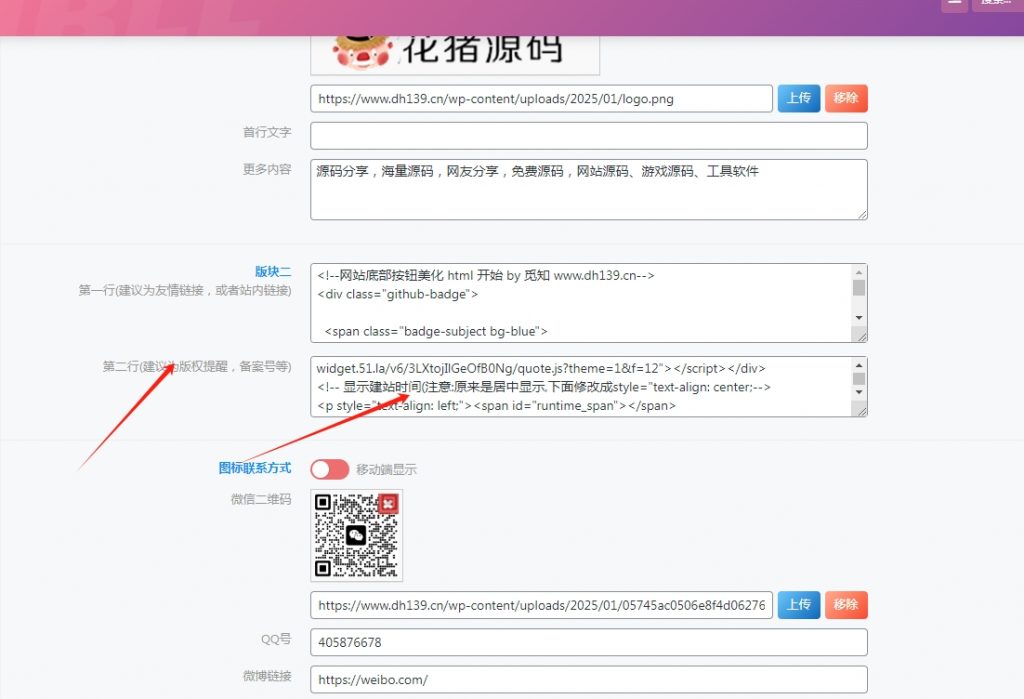Click the up arrow of the 第二行 textarea scrollbar
The image size is (1024, 699).
coord(859,366)
